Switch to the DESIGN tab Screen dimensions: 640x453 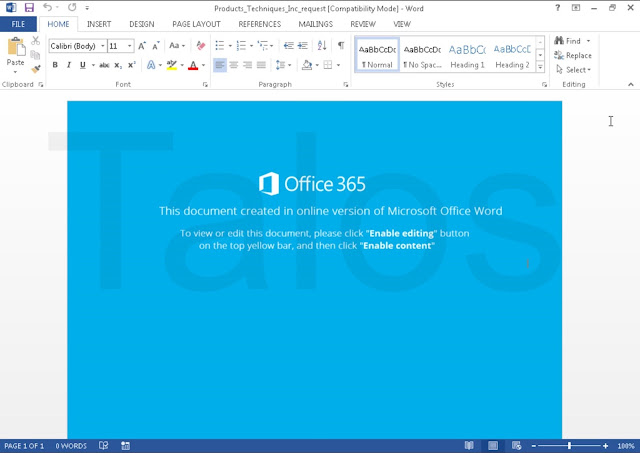(x=142, y=24)
